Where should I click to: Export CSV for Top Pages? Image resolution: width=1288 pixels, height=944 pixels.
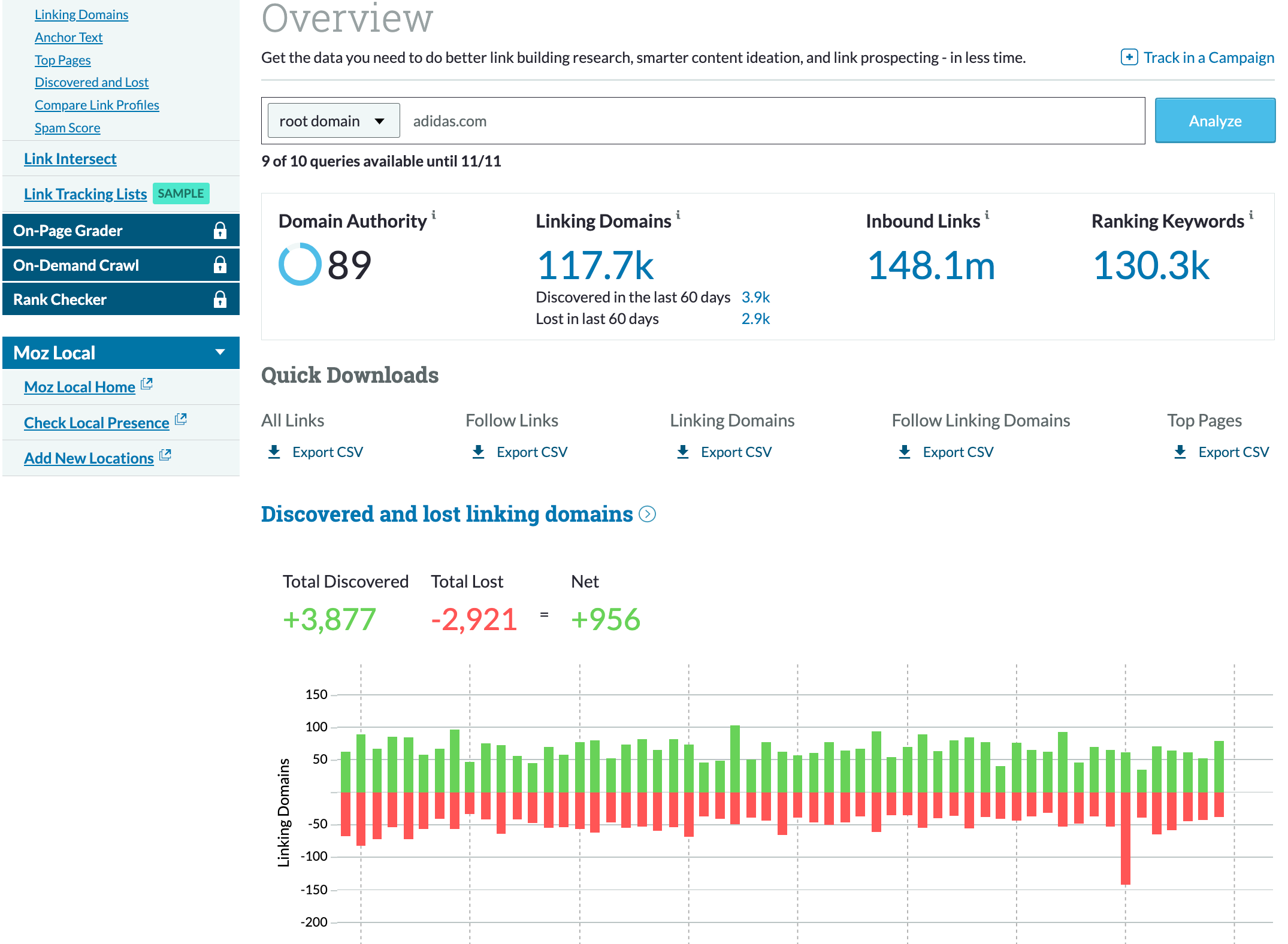tap(1233, 452)
